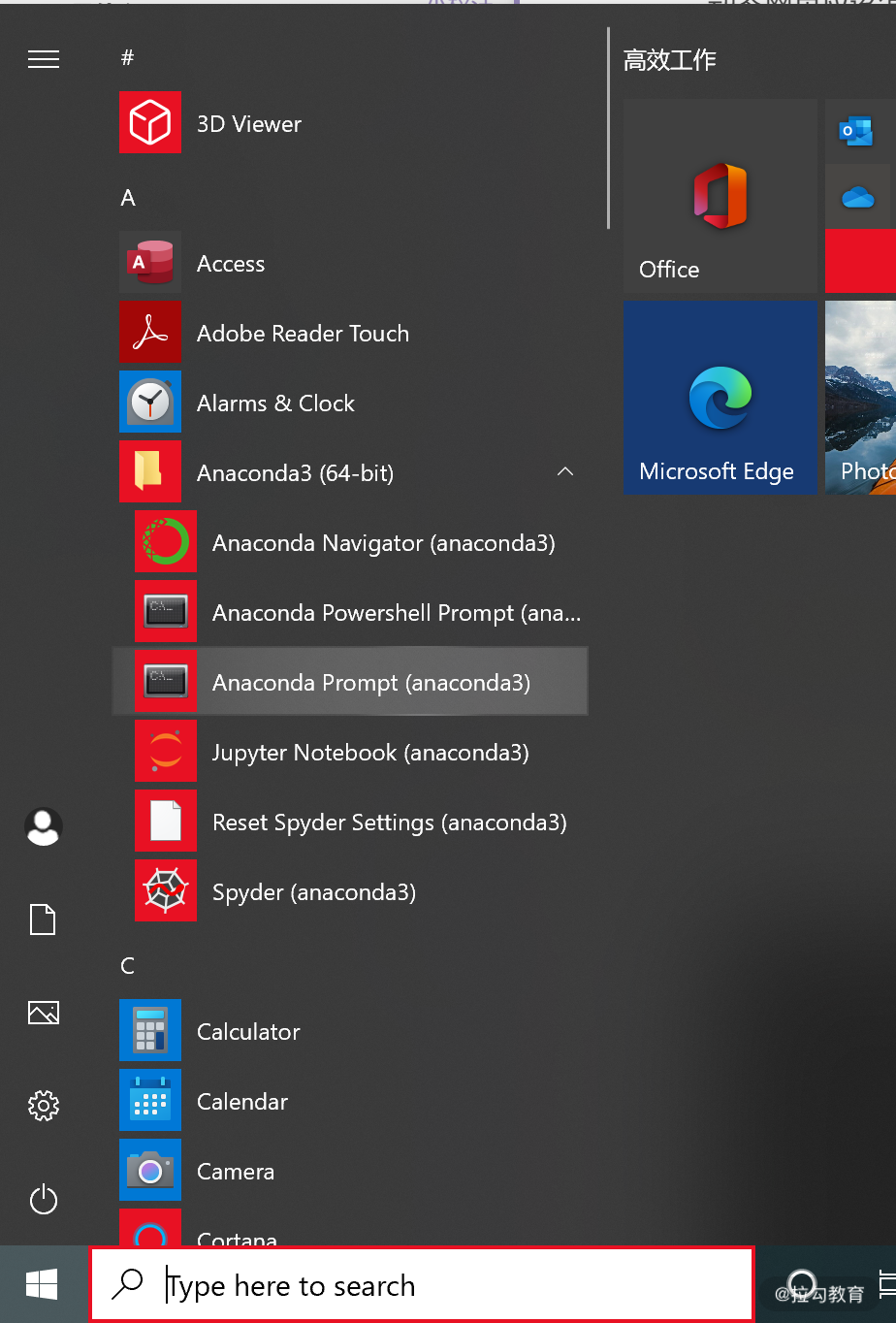Click the Windows Start button
Image resolution: width=896 pixels, height=1323 pixels.
pos(42,1285)
